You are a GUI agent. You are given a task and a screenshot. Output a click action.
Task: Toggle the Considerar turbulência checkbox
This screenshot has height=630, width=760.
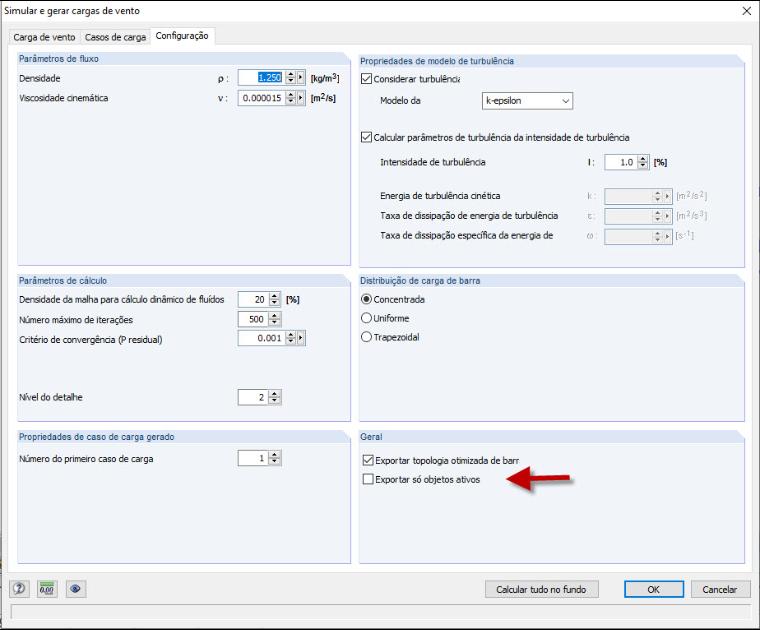pyautogui.click(x=366, y=79)
